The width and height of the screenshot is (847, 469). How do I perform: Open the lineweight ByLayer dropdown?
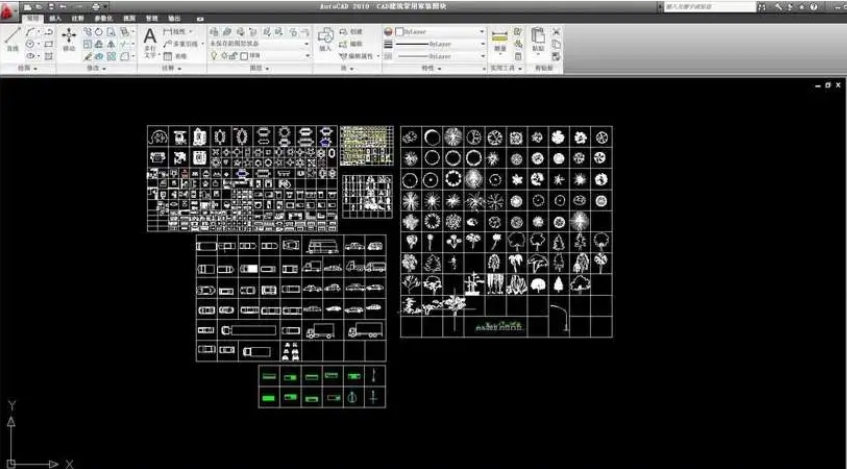(440, 44)
